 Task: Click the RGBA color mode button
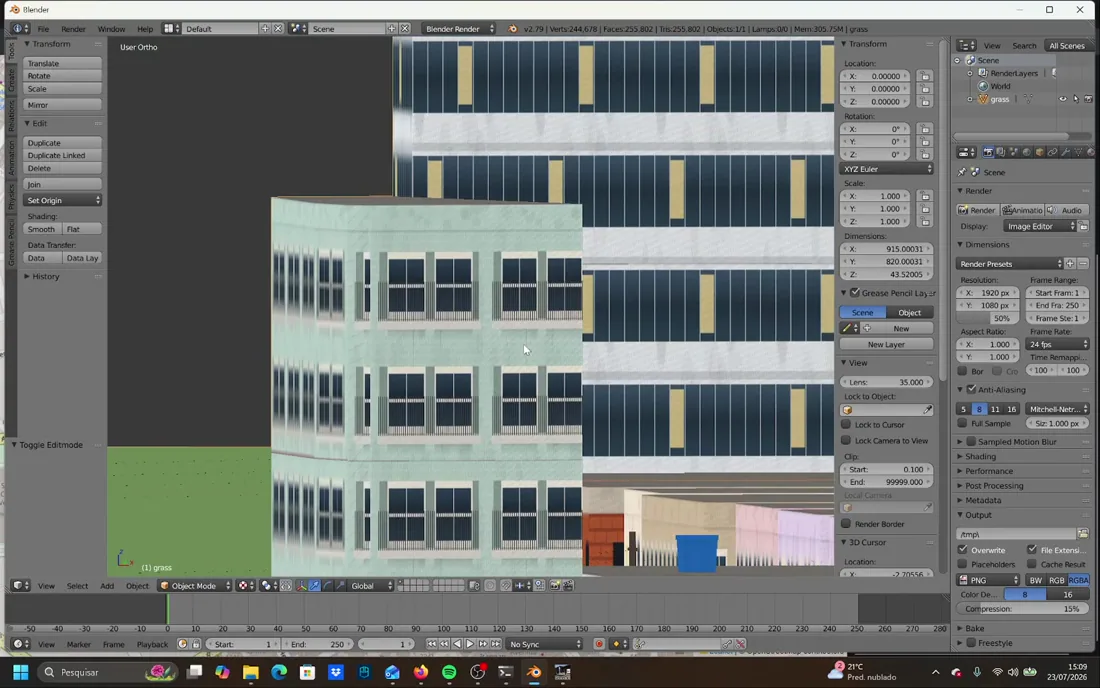pyautogui.click(x=1078, y=580)
